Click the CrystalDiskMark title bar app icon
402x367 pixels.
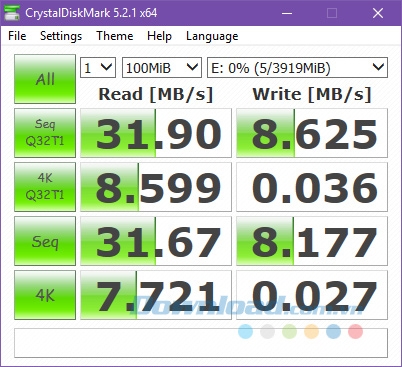coord(12,13)
